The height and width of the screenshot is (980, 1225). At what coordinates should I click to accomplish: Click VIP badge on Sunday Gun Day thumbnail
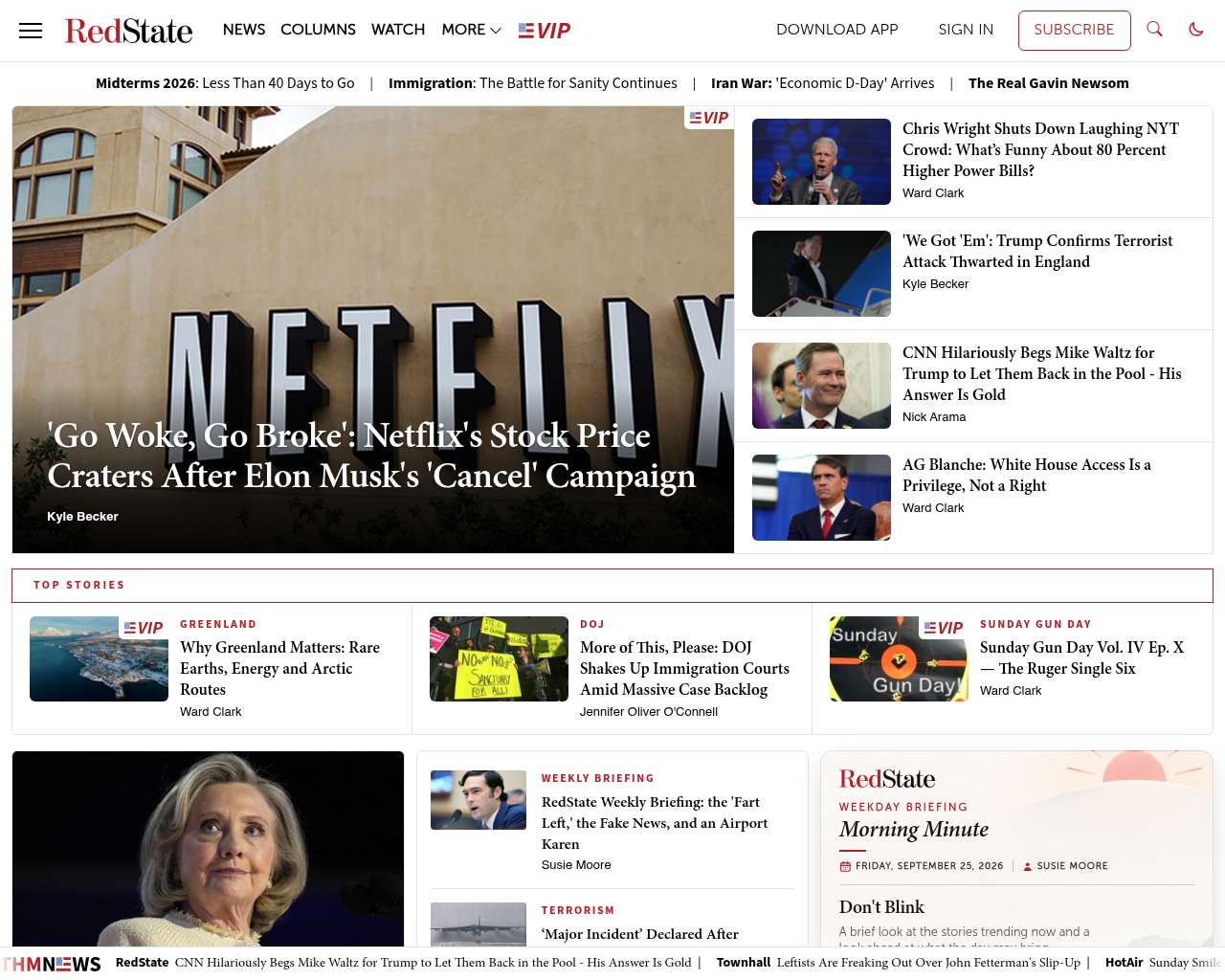944,628
